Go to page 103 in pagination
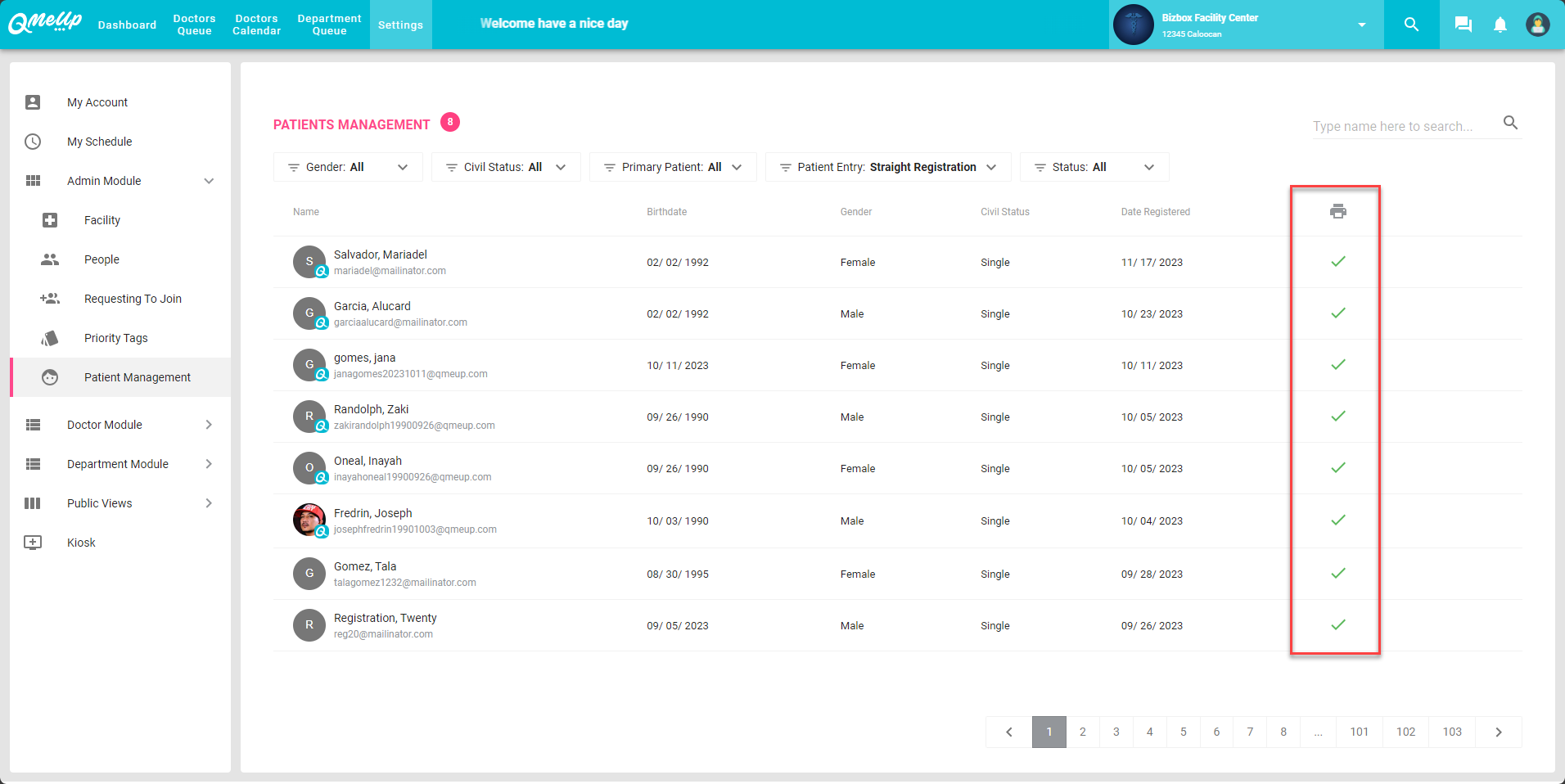Viewport: 1565px width, 784px height. click(1452, 732)
